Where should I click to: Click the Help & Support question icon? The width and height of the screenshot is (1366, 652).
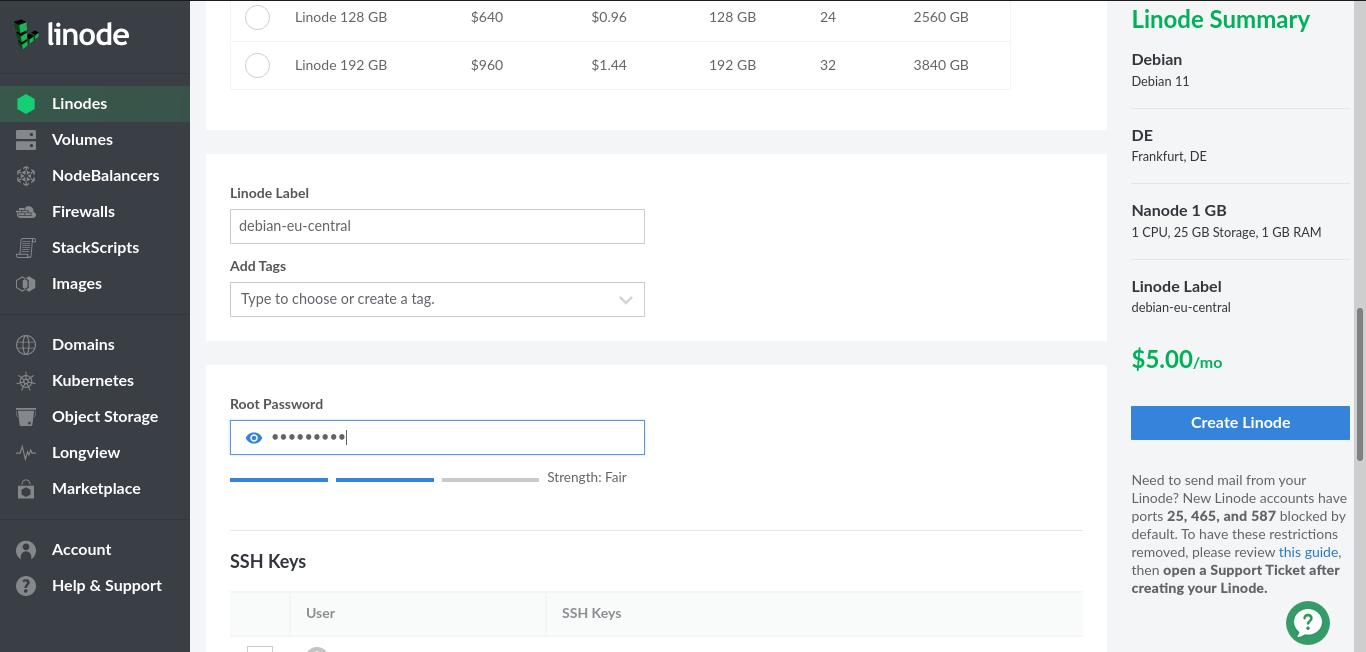[26, 586]
